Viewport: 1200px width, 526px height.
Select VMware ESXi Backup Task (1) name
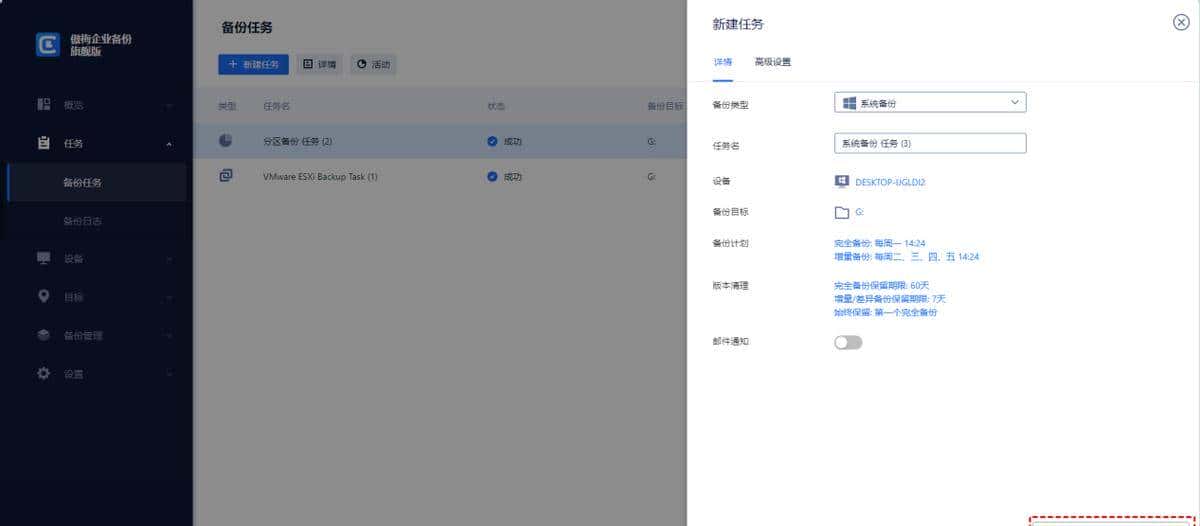(320, 177)
